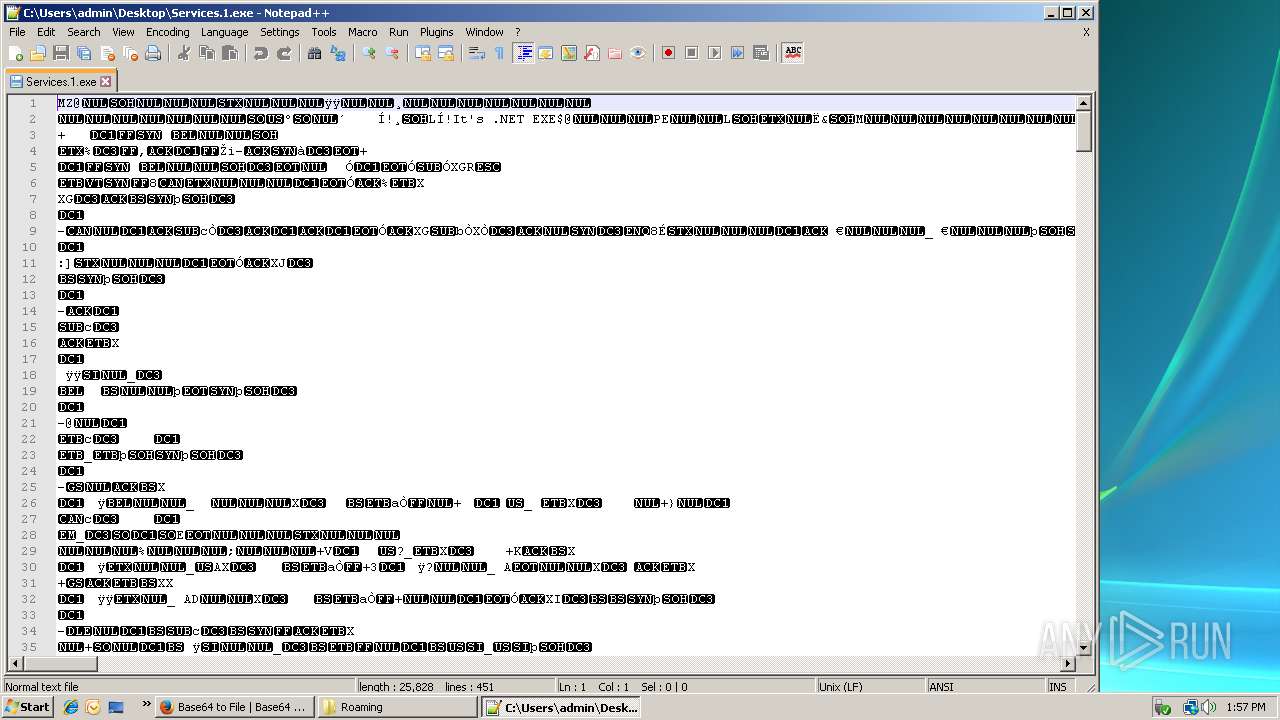The height and width of the screenshot is (720, 1280).
Task: Open Folder as Workspace toolbar icon
Action: point(615,53)
